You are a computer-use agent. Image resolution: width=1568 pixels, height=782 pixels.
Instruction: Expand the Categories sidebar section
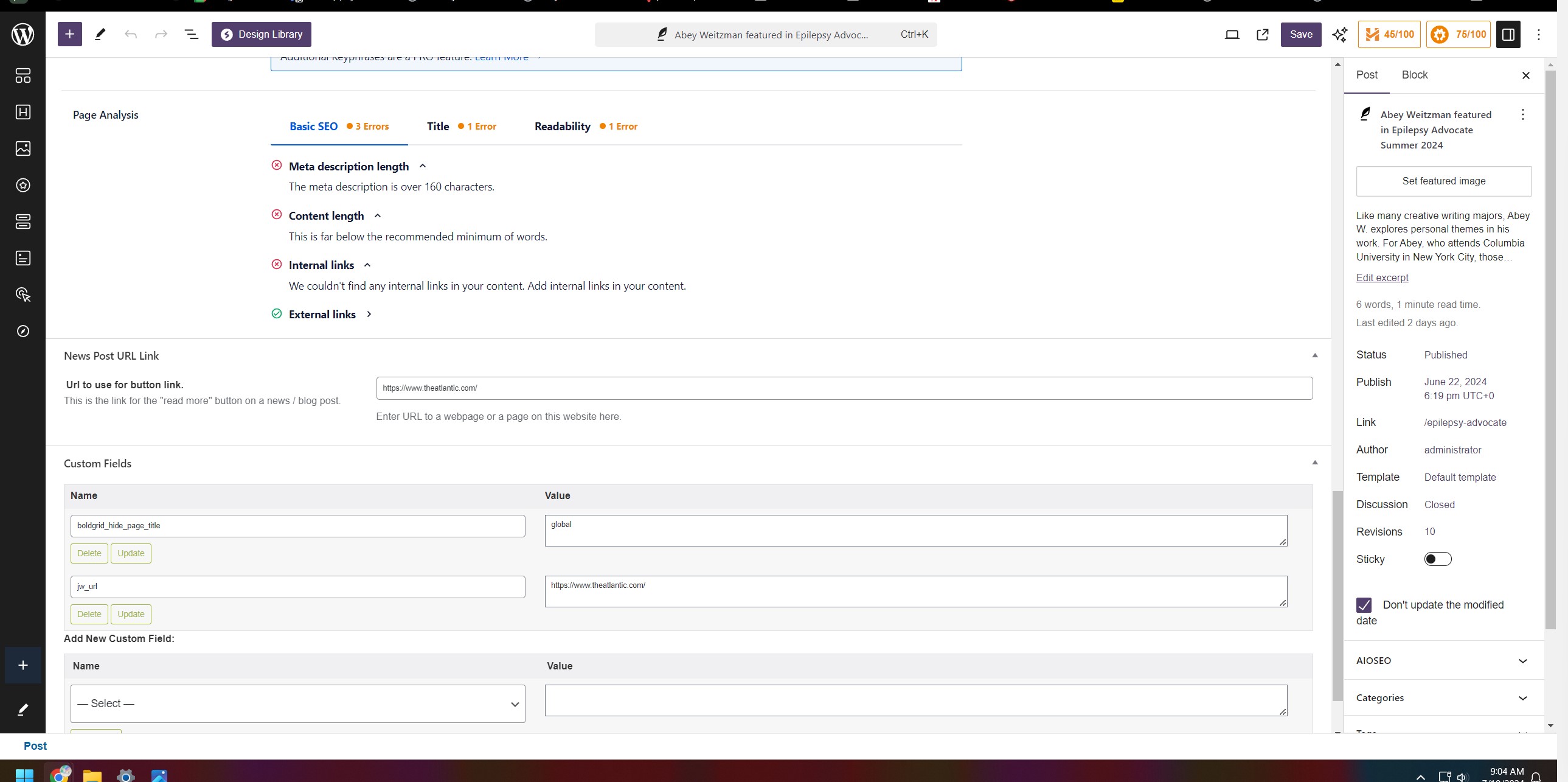(1444, 698)
